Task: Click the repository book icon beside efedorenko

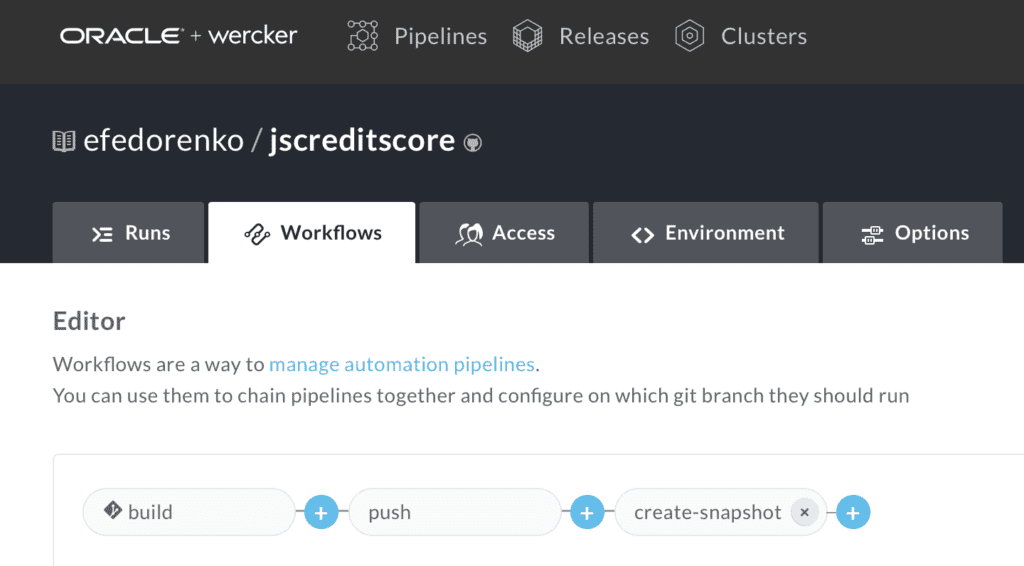Action: (x=64, y=141)
